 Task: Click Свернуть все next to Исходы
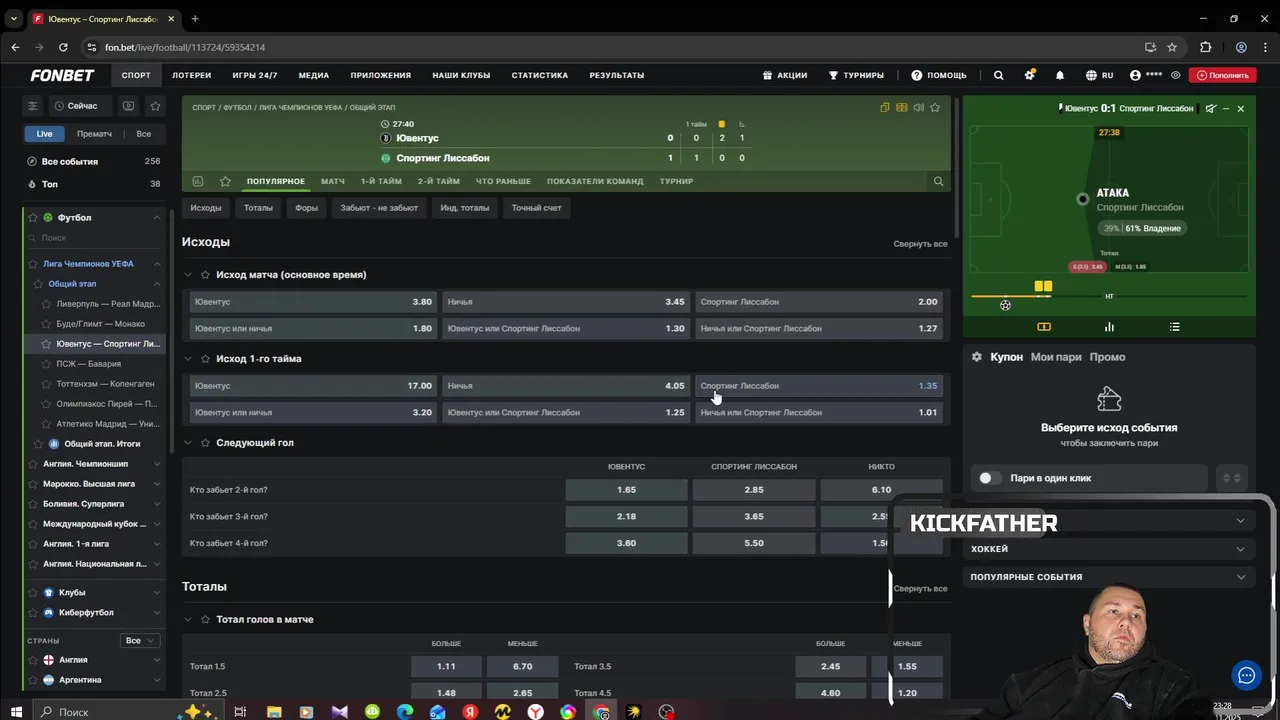tap(920, 244)
